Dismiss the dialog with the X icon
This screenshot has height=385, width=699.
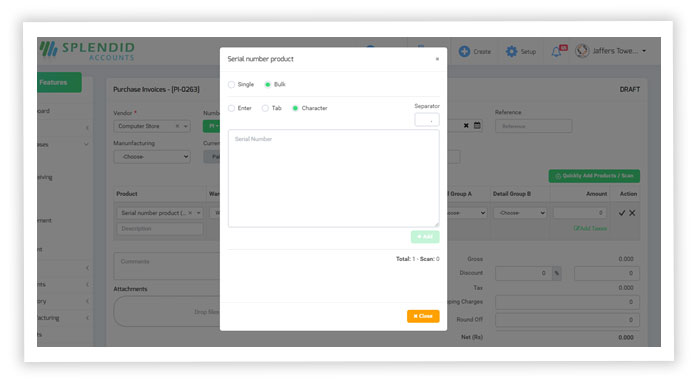(x=437, y=59)
